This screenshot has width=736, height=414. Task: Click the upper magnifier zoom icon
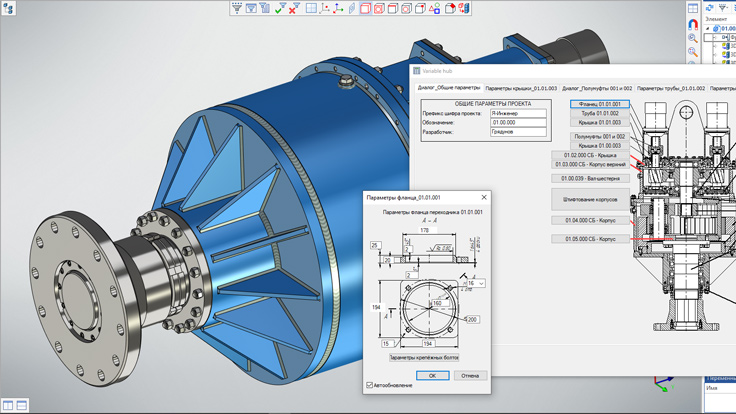point(693,38)
